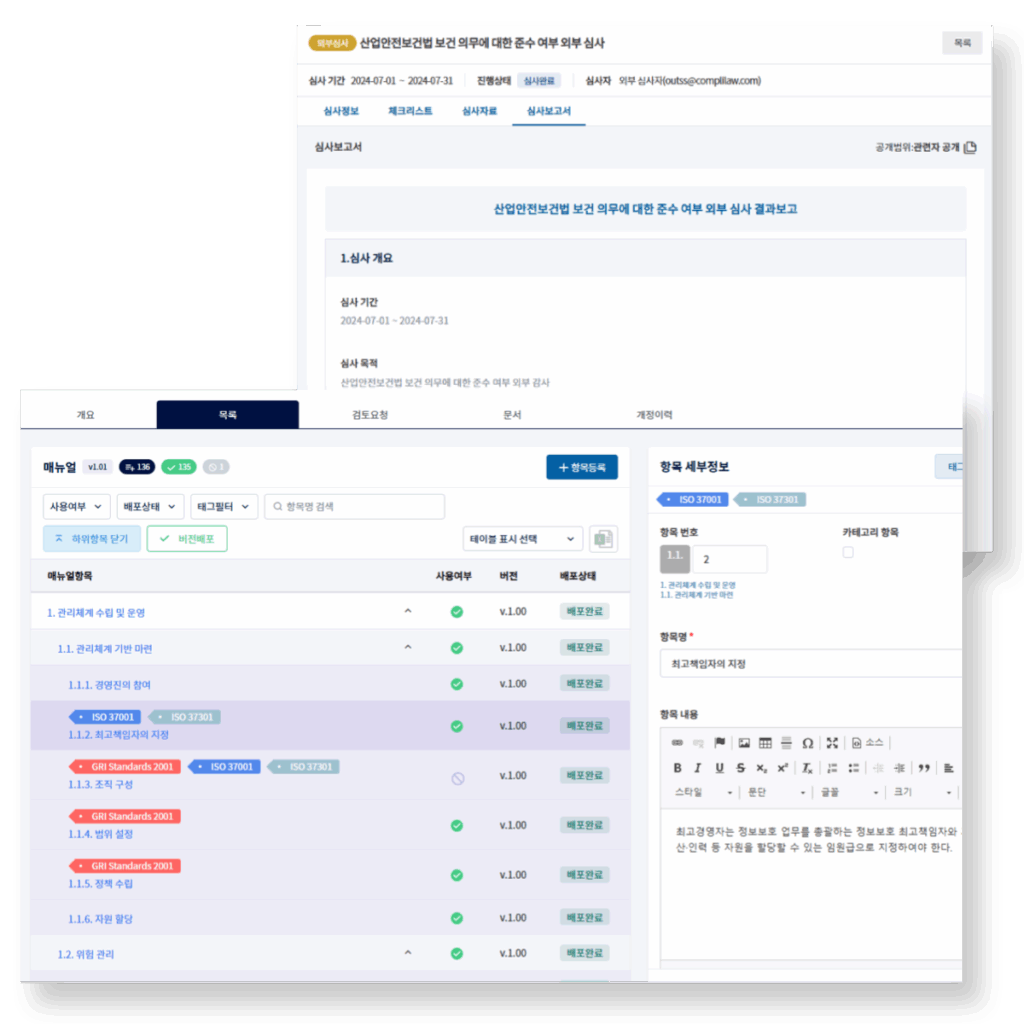Open the 사용여부 filter dropdown

[76, 507]
